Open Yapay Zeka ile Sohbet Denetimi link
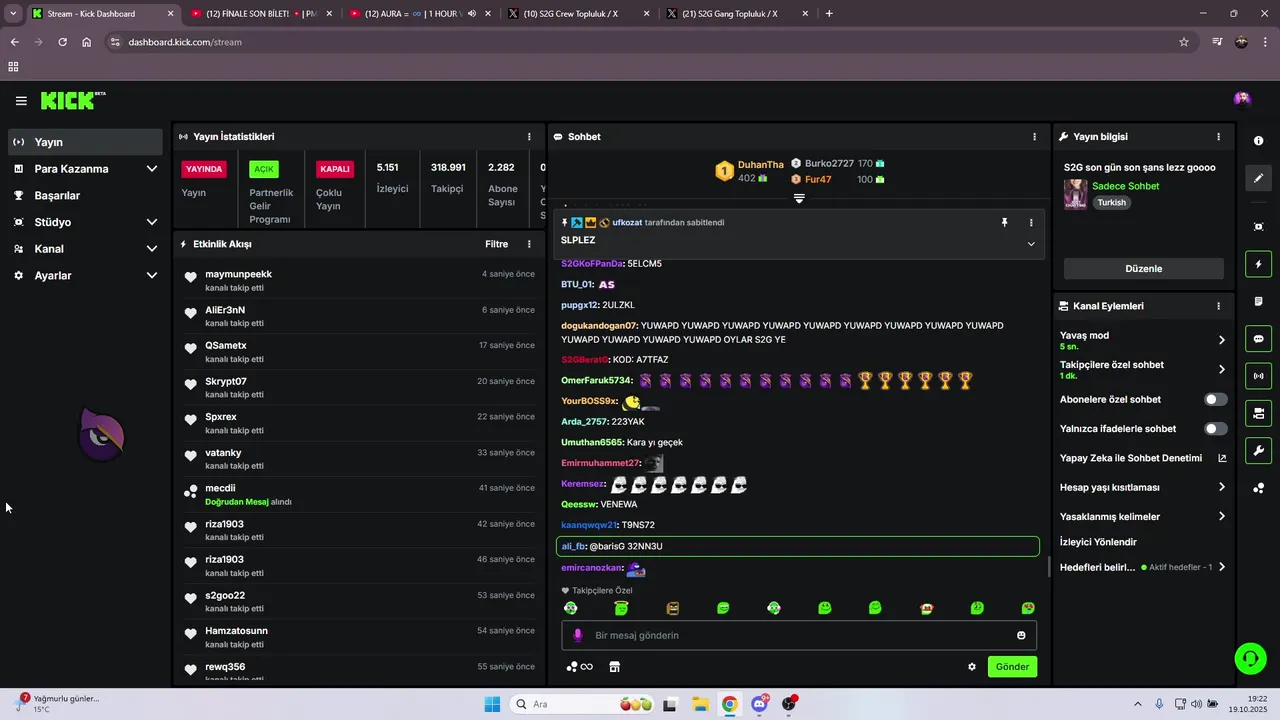The height and width of the screenshot is (720, 1280). click(x=1143, y=458)
